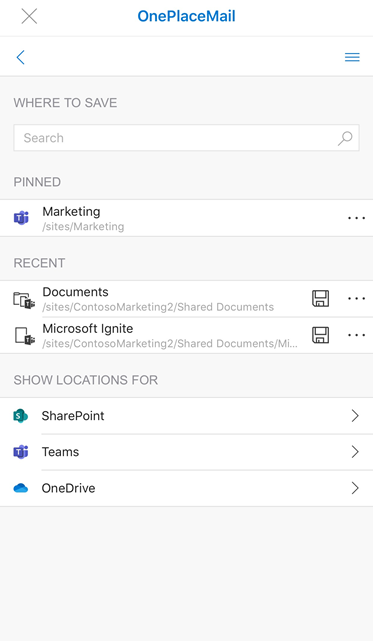Show locations for OneDrive

pyautogui.click(x=186, y=488)
